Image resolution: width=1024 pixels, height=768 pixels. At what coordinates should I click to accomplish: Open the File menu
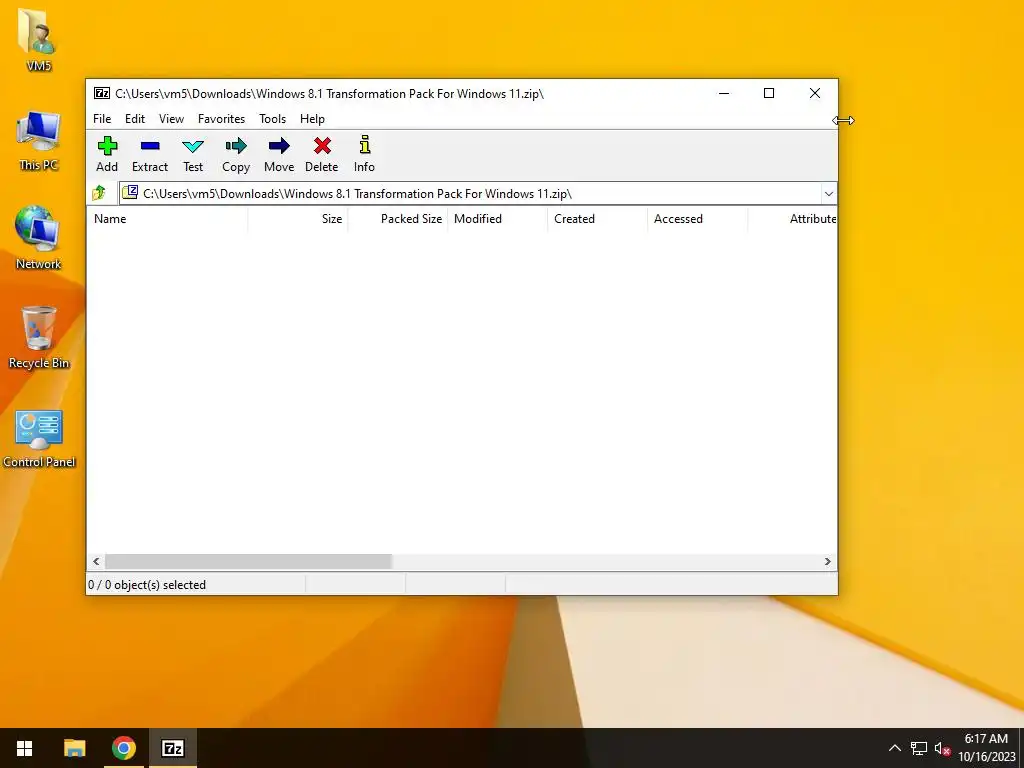pos(102,119)
